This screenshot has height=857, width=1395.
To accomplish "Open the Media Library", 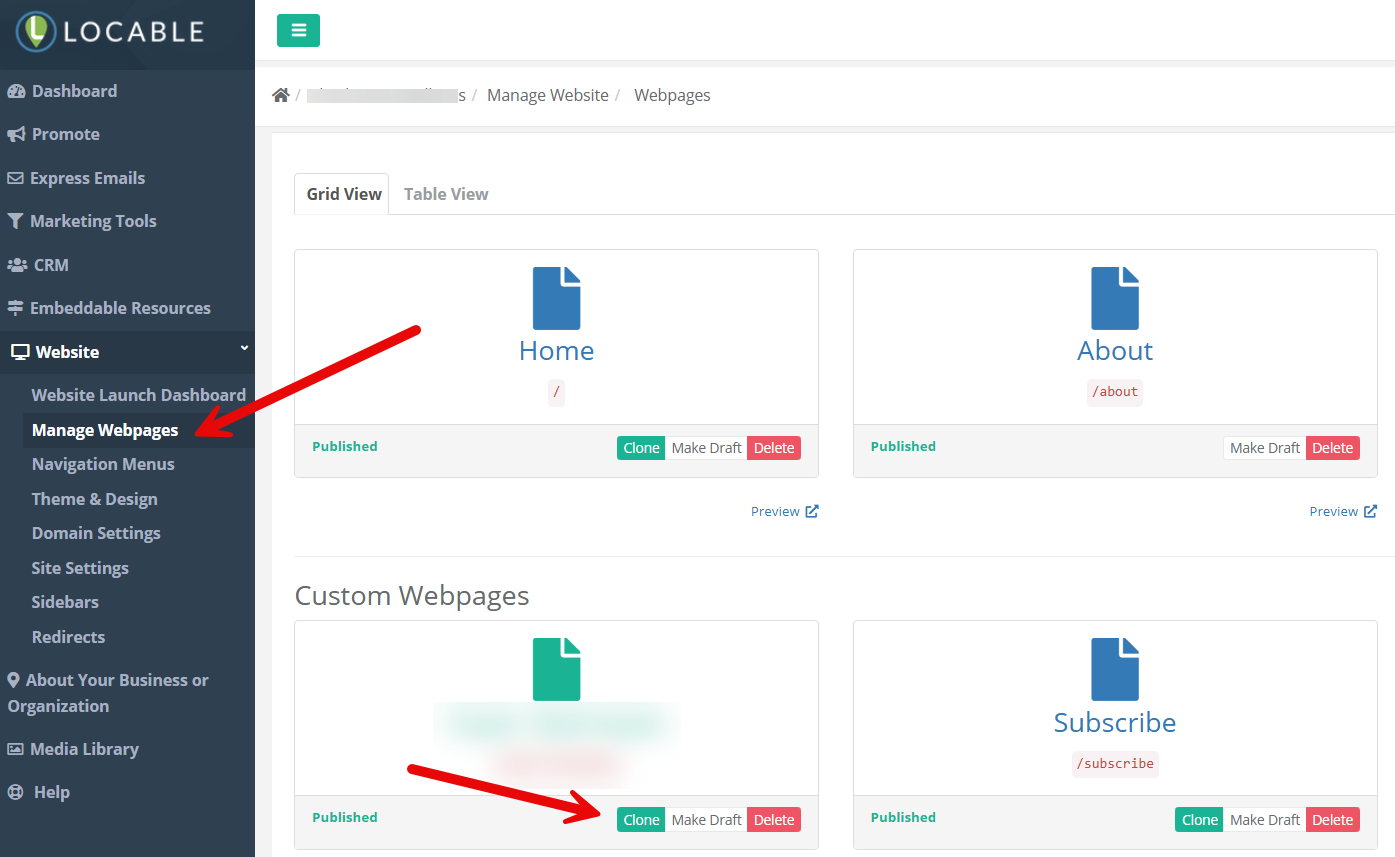I will click(x=84, y=749).
